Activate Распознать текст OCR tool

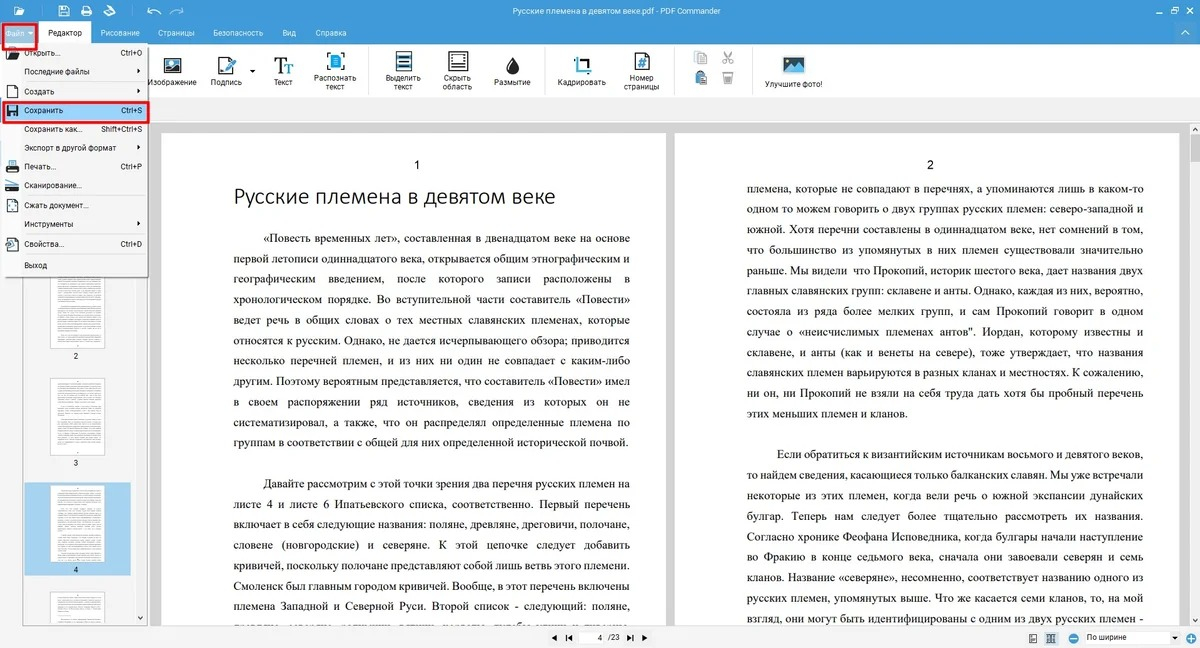coord(335,70)
